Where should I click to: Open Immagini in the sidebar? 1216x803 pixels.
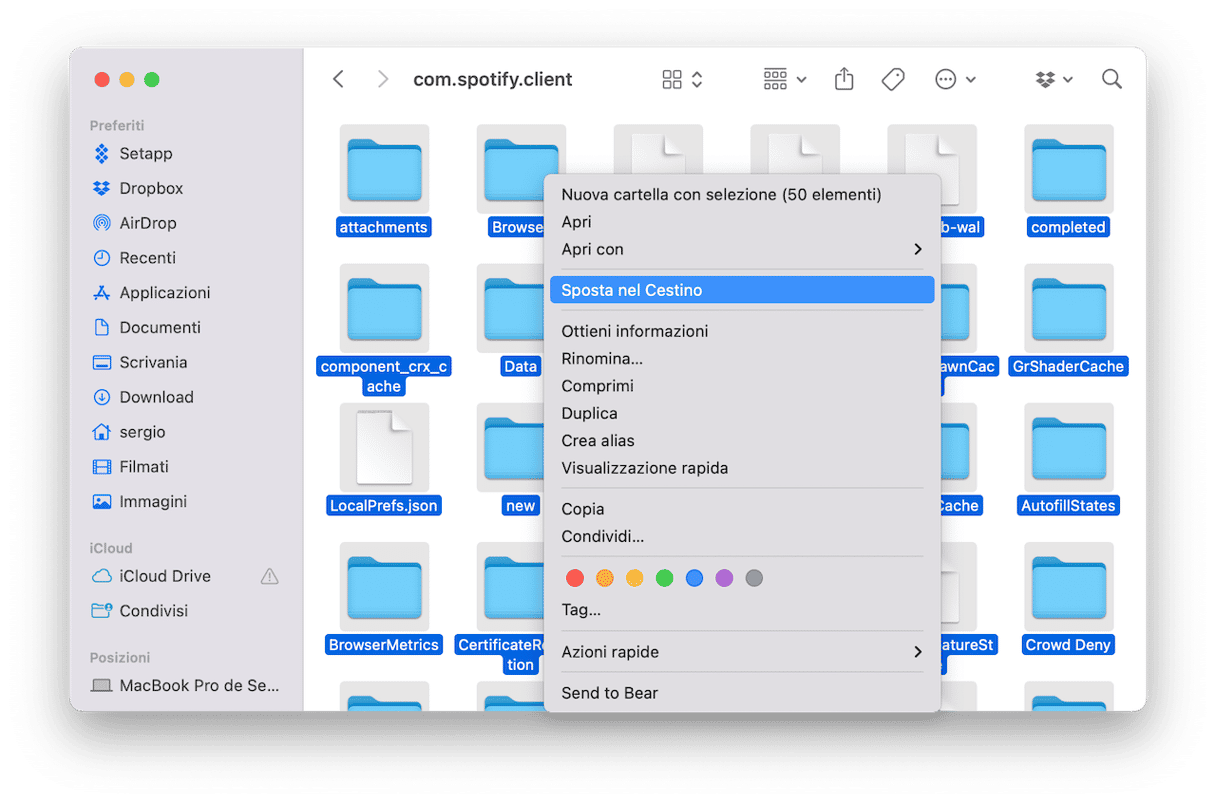pos(139,502)
